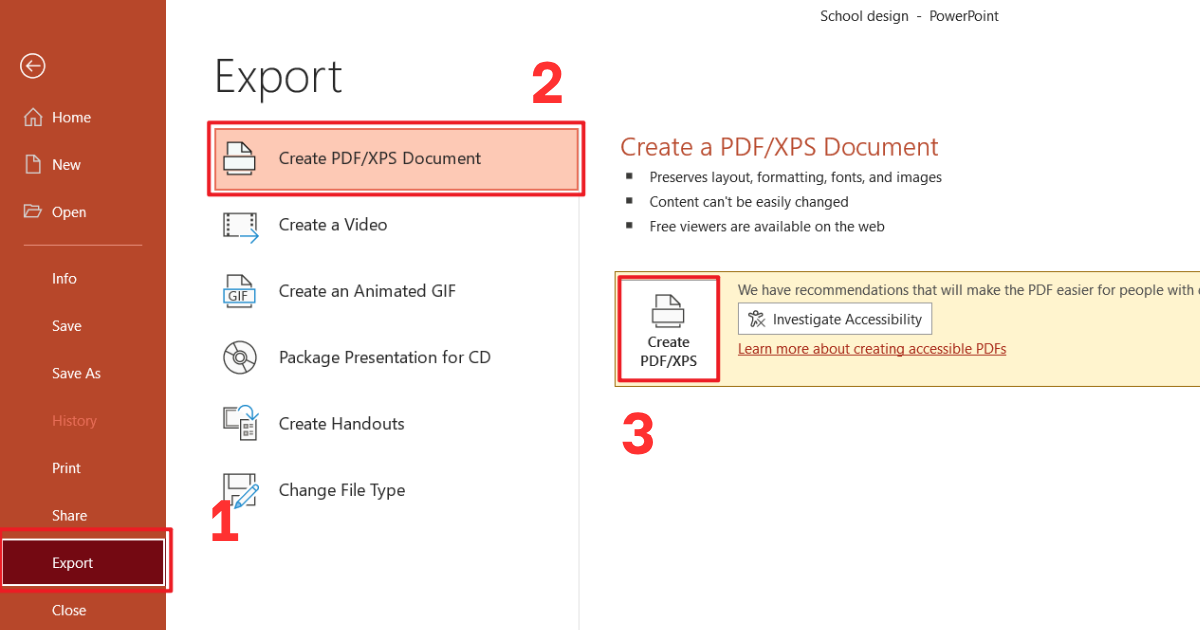This screenshot has width=1200, height=630.
Task: Click the back arrow circle icon
Action: [x=33, y=66]
